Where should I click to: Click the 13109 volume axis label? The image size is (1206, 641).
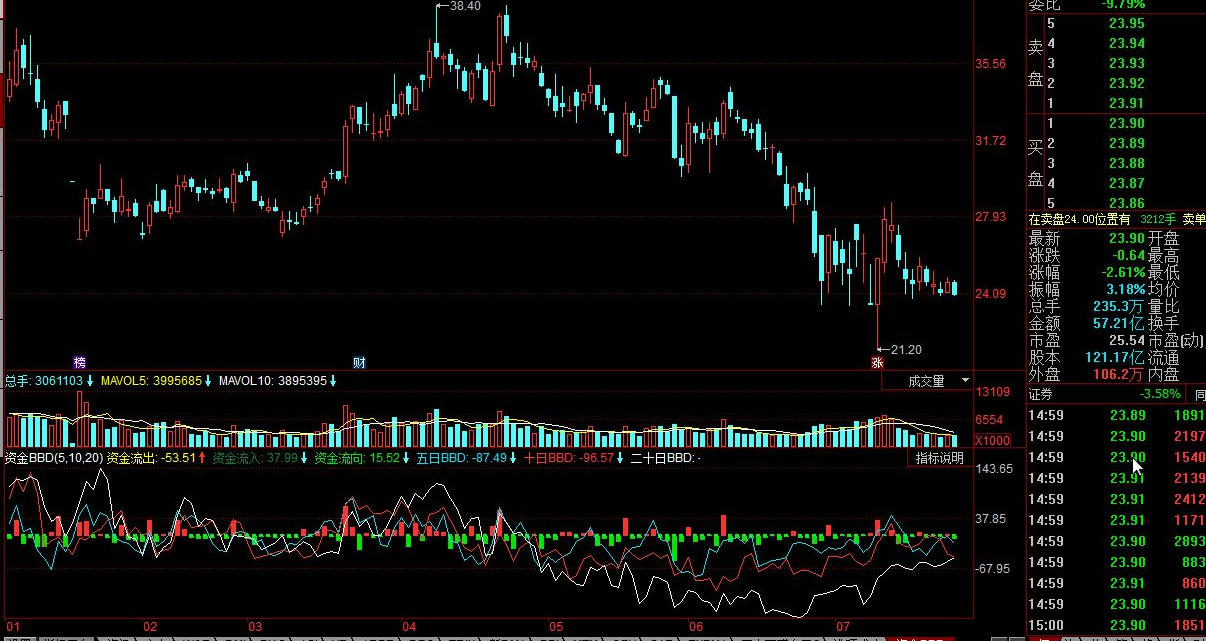click(992, 392)
